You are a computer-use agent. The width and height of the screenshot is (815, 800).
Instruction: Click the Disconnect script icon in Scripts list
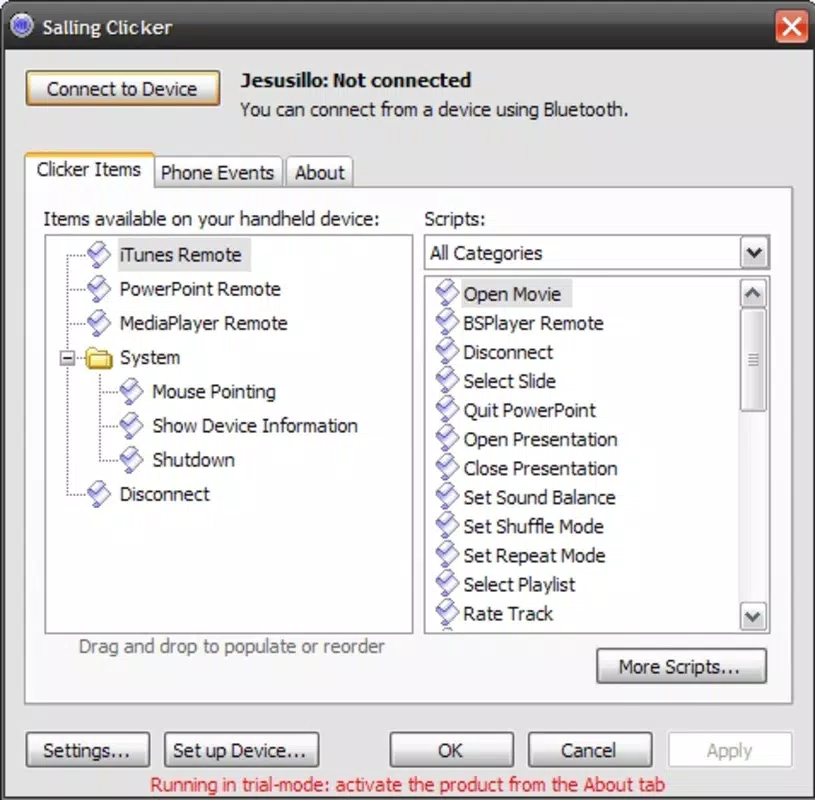coord(447,351)
